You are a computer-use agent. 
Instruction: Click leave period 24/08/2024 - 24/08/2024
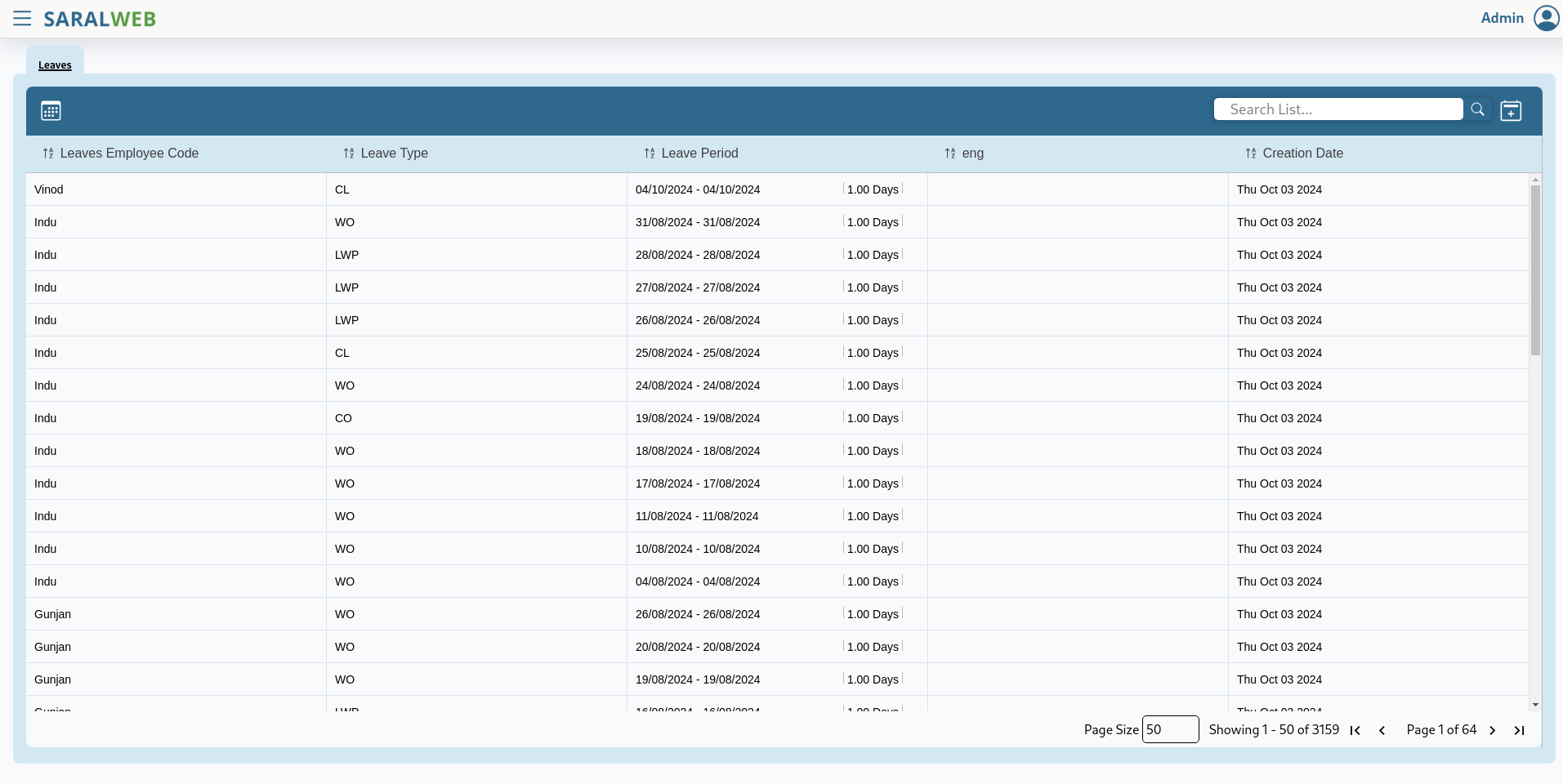(x=698, y=385)
